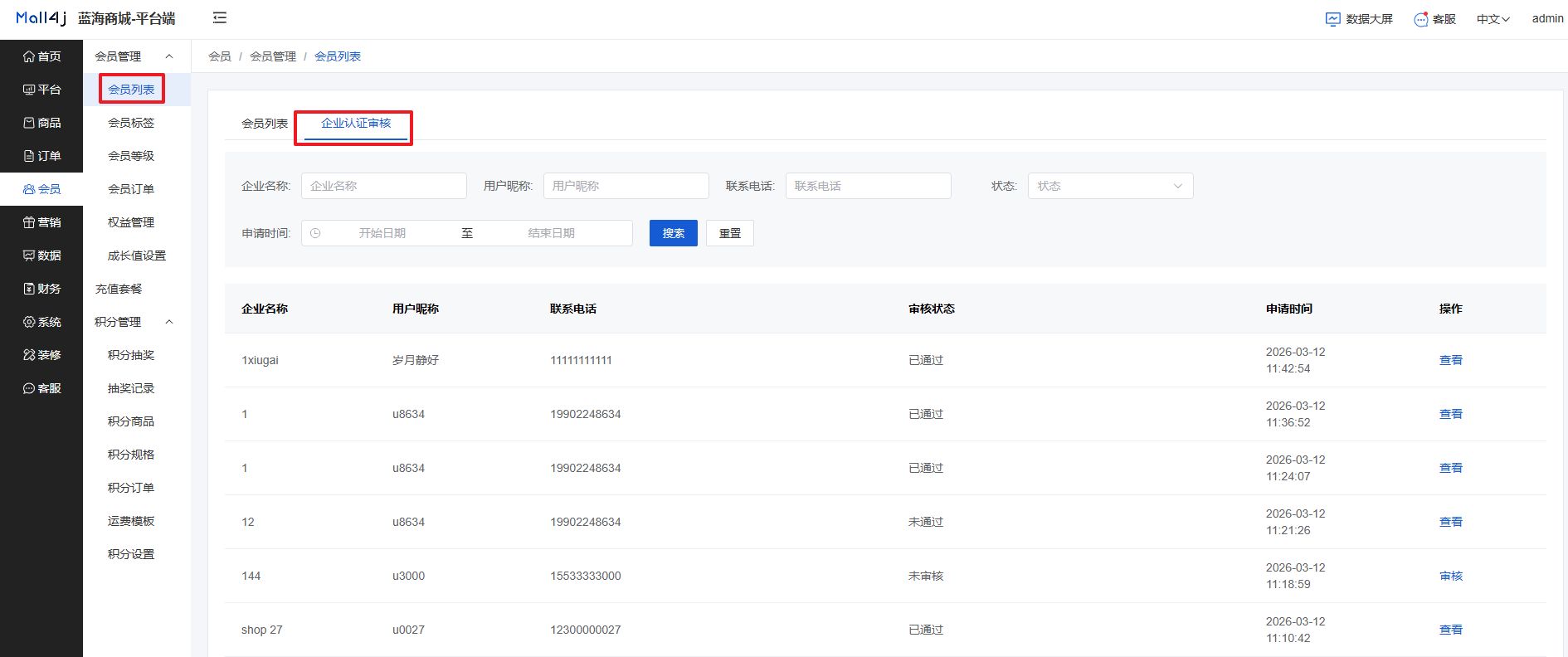Click 查看 for the 11:36:52 application
This screenshot has height=657, width=1568.
1451,414
